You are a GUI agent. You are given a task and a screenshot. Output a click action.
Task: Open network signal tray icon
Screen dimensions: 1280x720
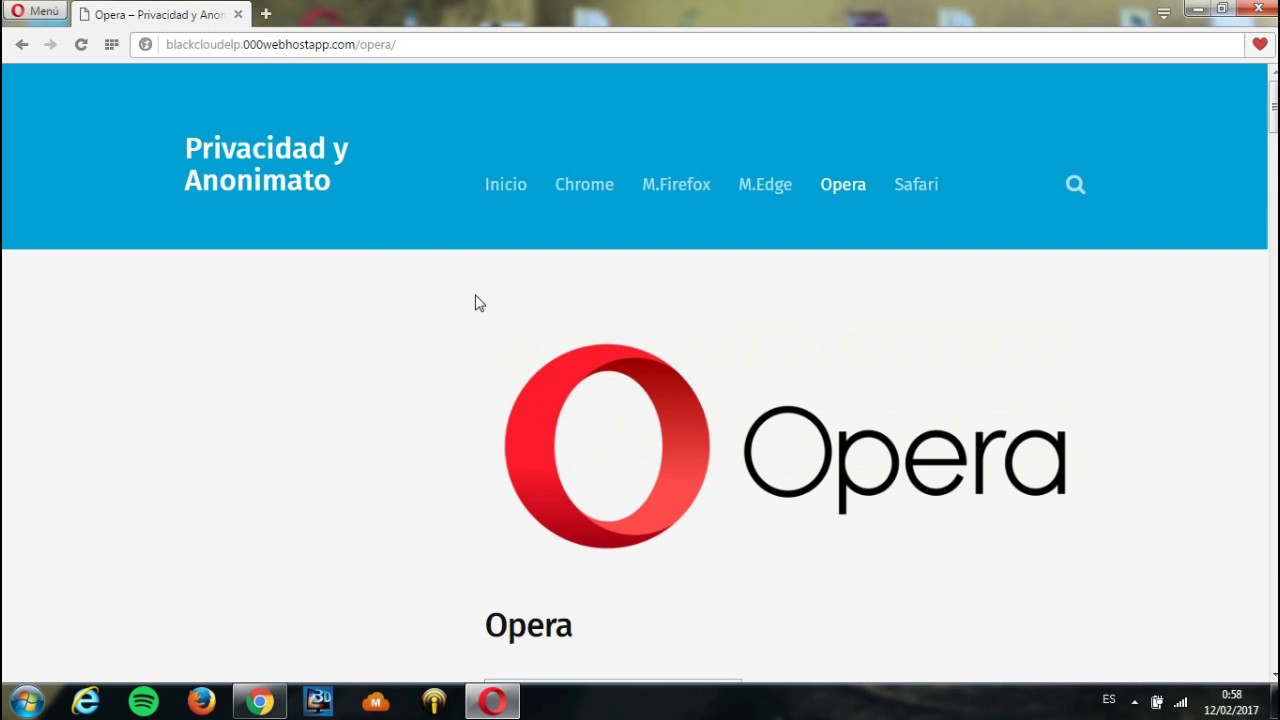(x=1181, y=702)
